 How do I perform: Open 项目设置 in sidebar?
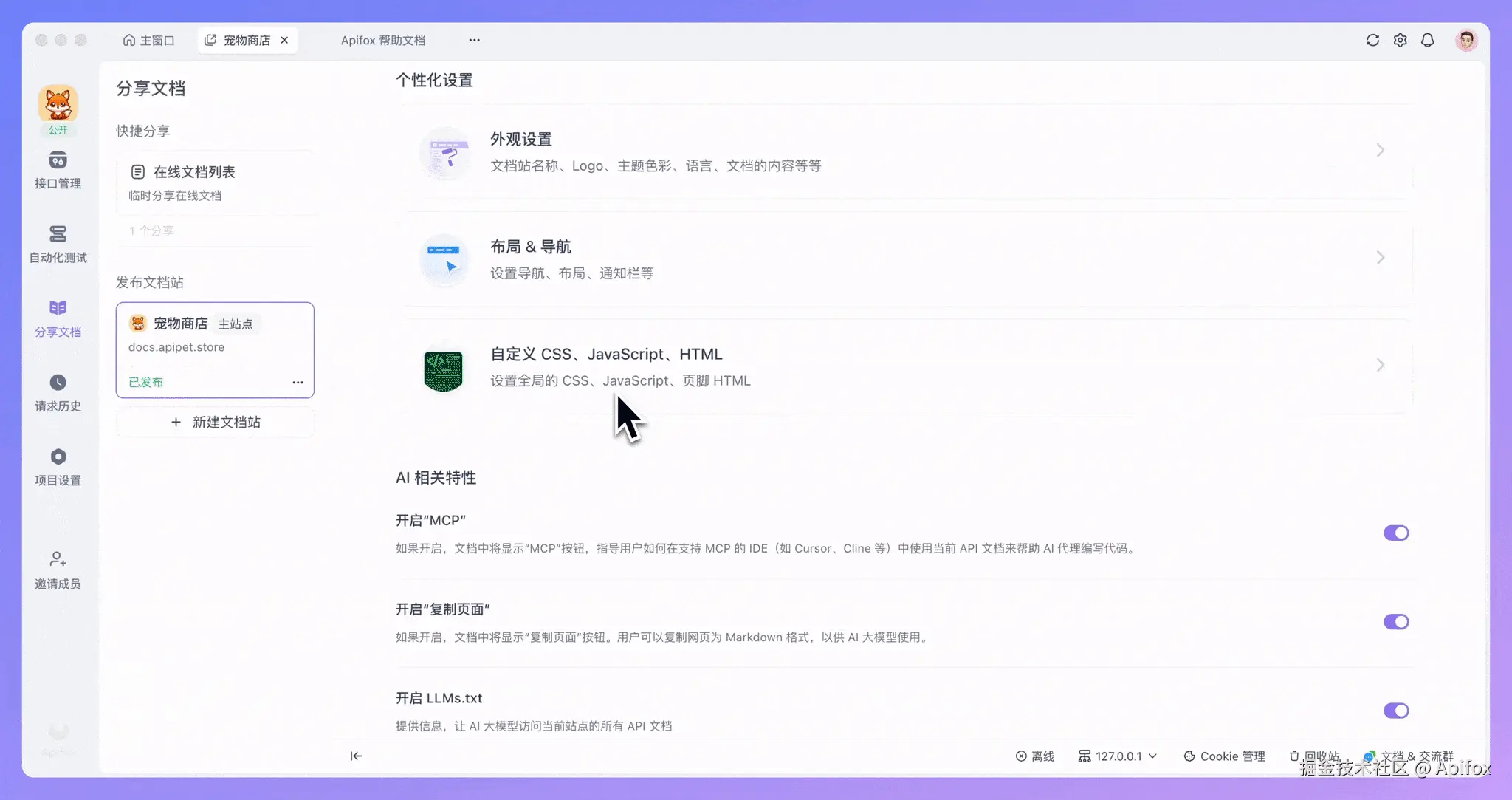click(58, 467)
